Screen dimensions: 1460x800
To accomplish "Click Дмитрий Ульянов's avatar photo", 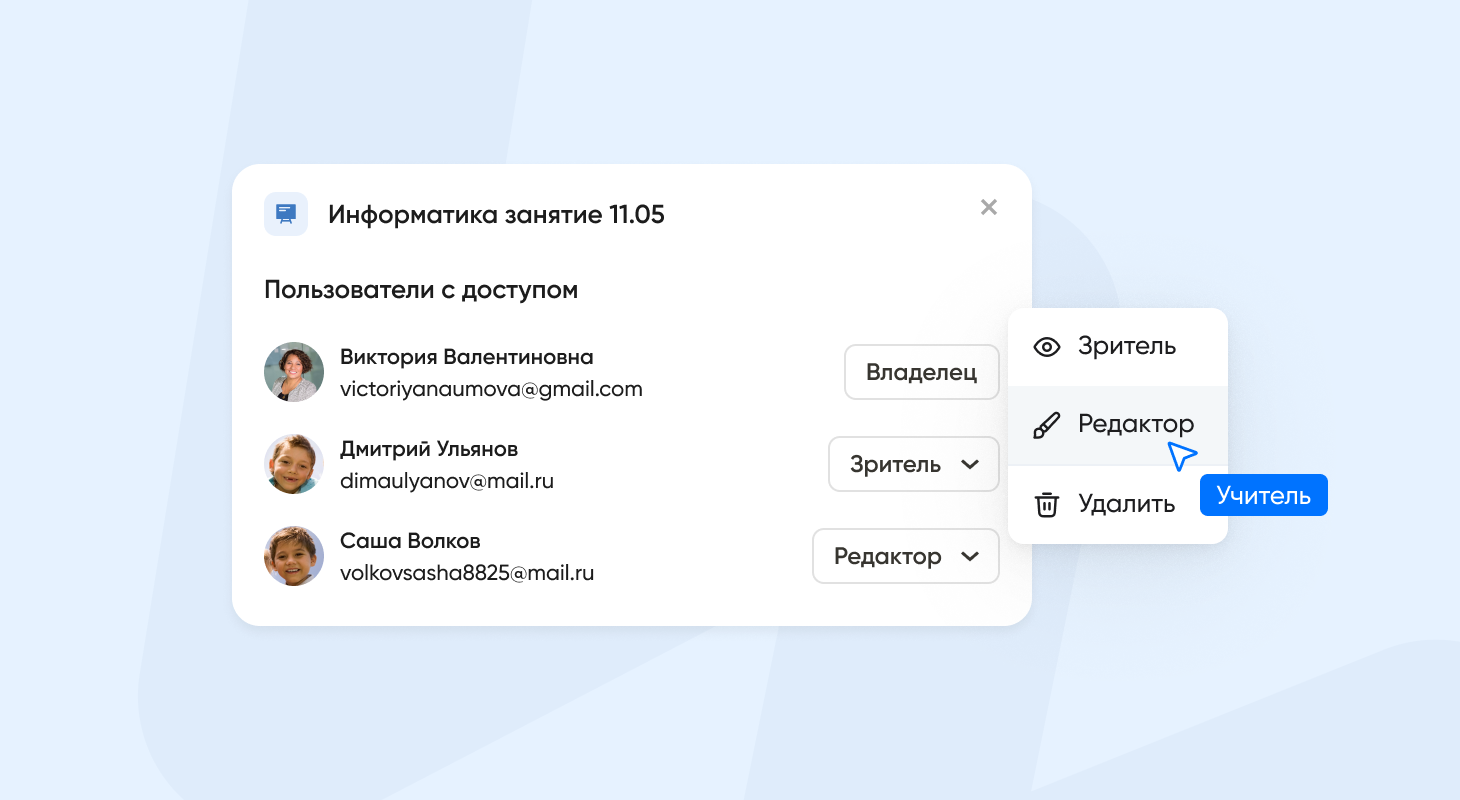I will [x=294, y=464].
